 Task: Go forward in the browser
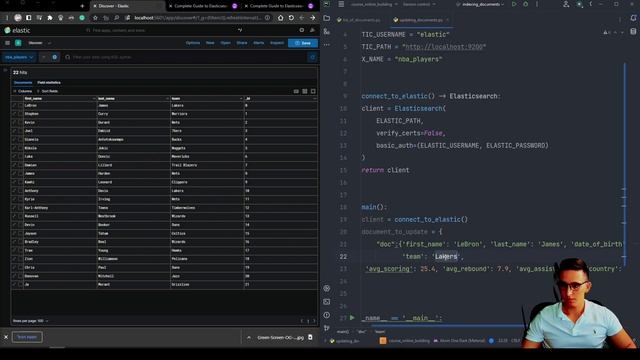tap(312, 18)
